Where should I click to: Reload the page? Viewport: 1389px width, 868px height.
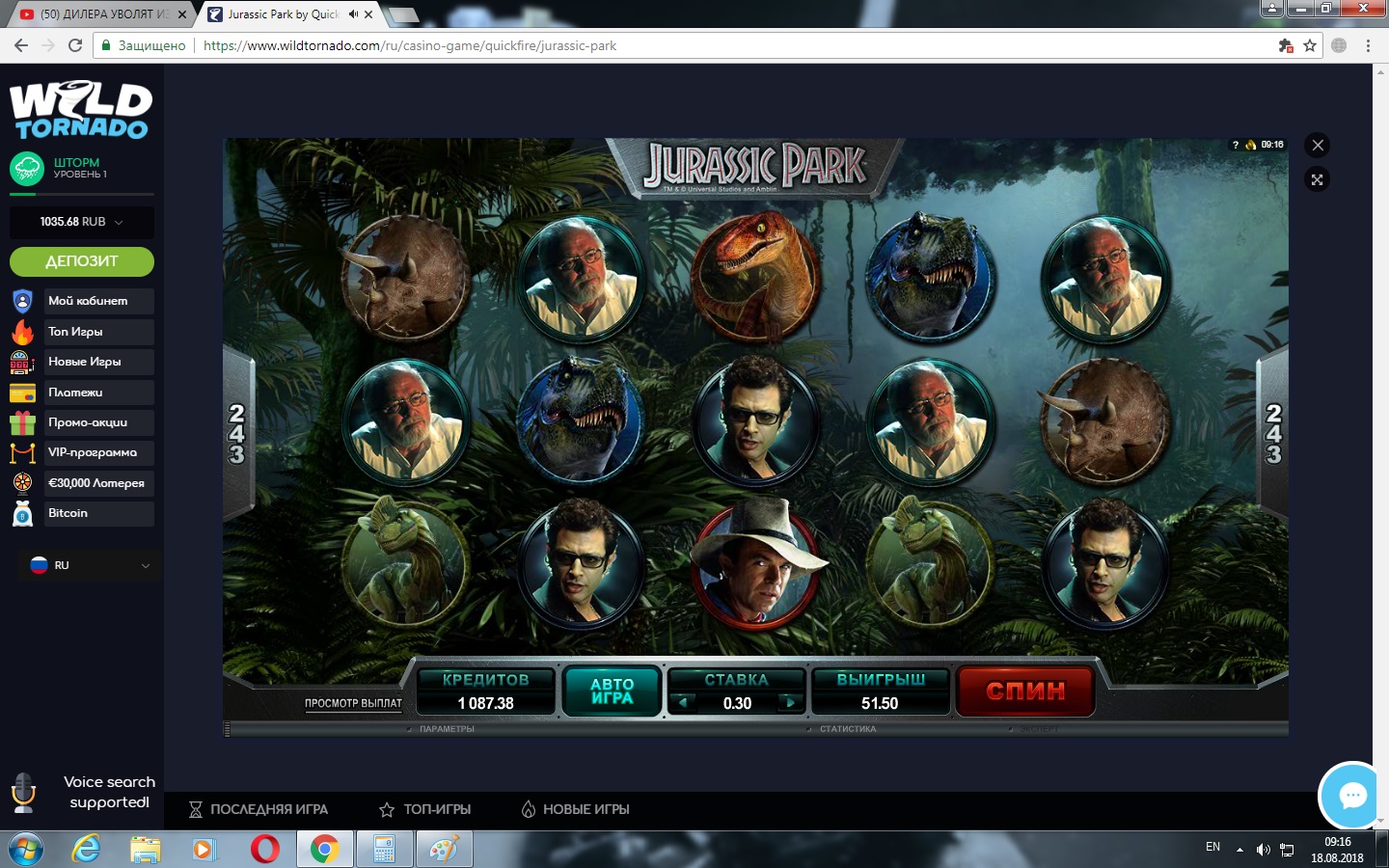point(75,45)
